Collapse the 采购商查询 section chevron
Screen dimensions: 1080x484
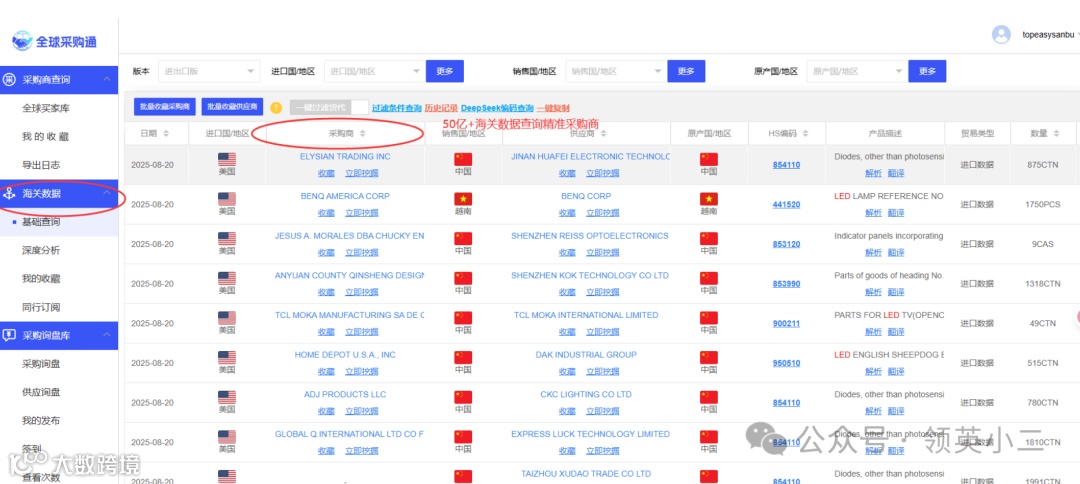point(107,80)
